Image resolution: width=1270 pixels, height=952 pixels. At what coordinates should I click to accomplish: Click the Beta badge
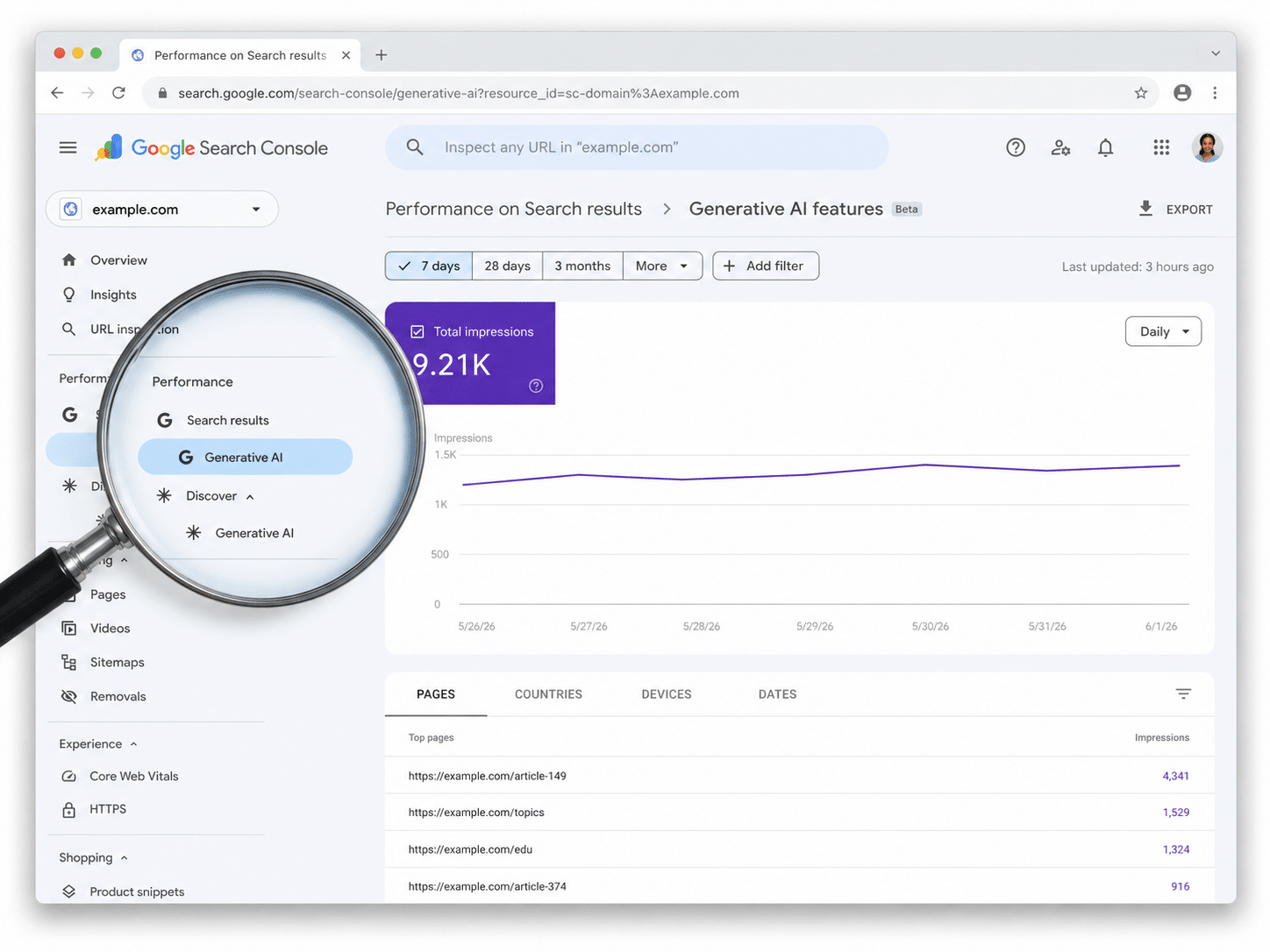coord(907,210)
